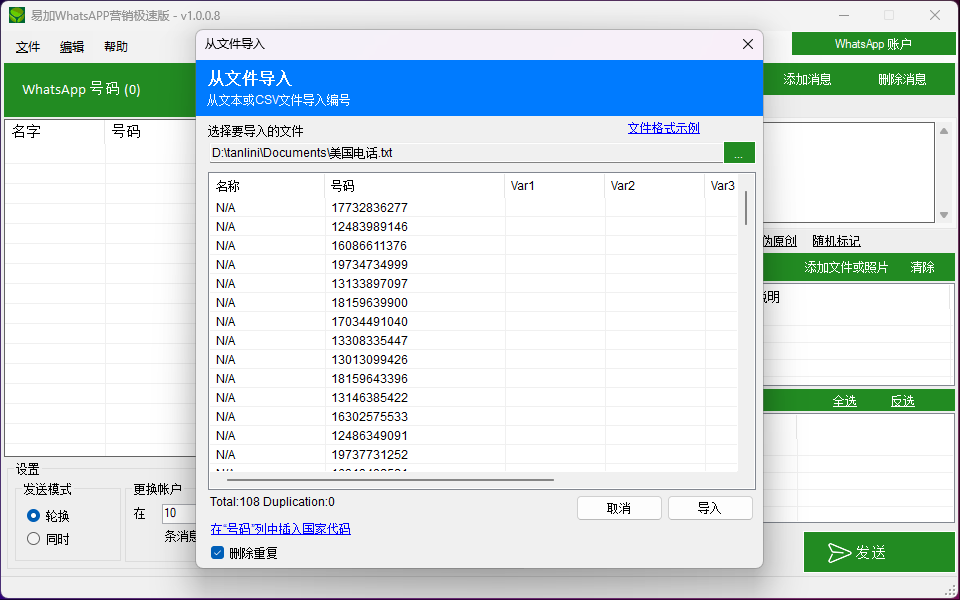The height and width of the screenshot is (600, 960).
Task: Click the import list vertical scrollbar thumb
Action: pos(746,208)
